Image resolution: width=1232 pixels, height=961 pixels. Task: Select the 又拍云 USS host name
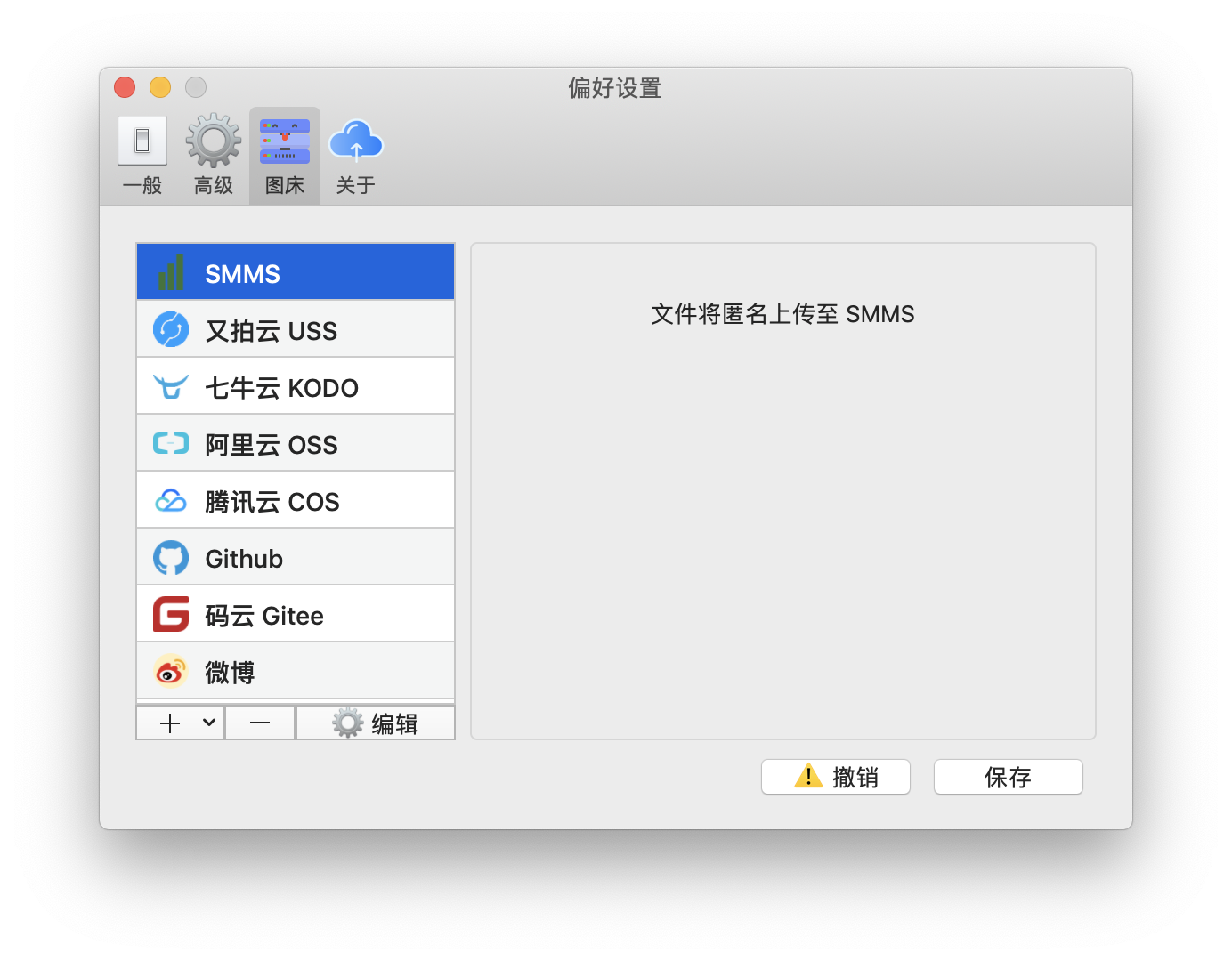(272, 331)
